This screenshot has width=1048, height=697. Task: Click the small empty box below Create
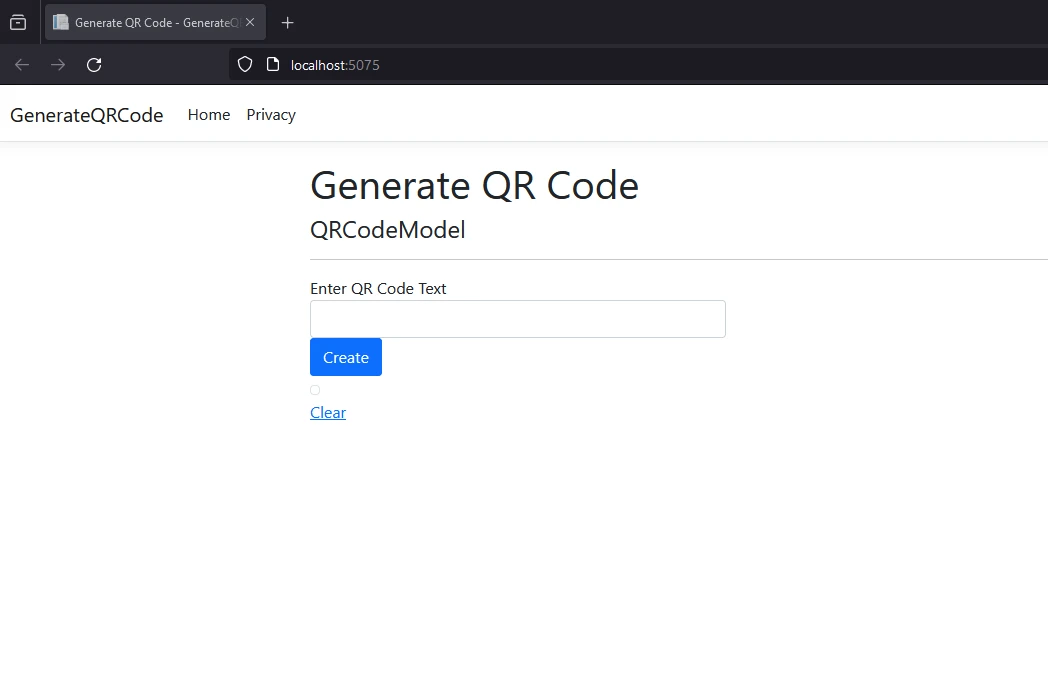[315, 390]
